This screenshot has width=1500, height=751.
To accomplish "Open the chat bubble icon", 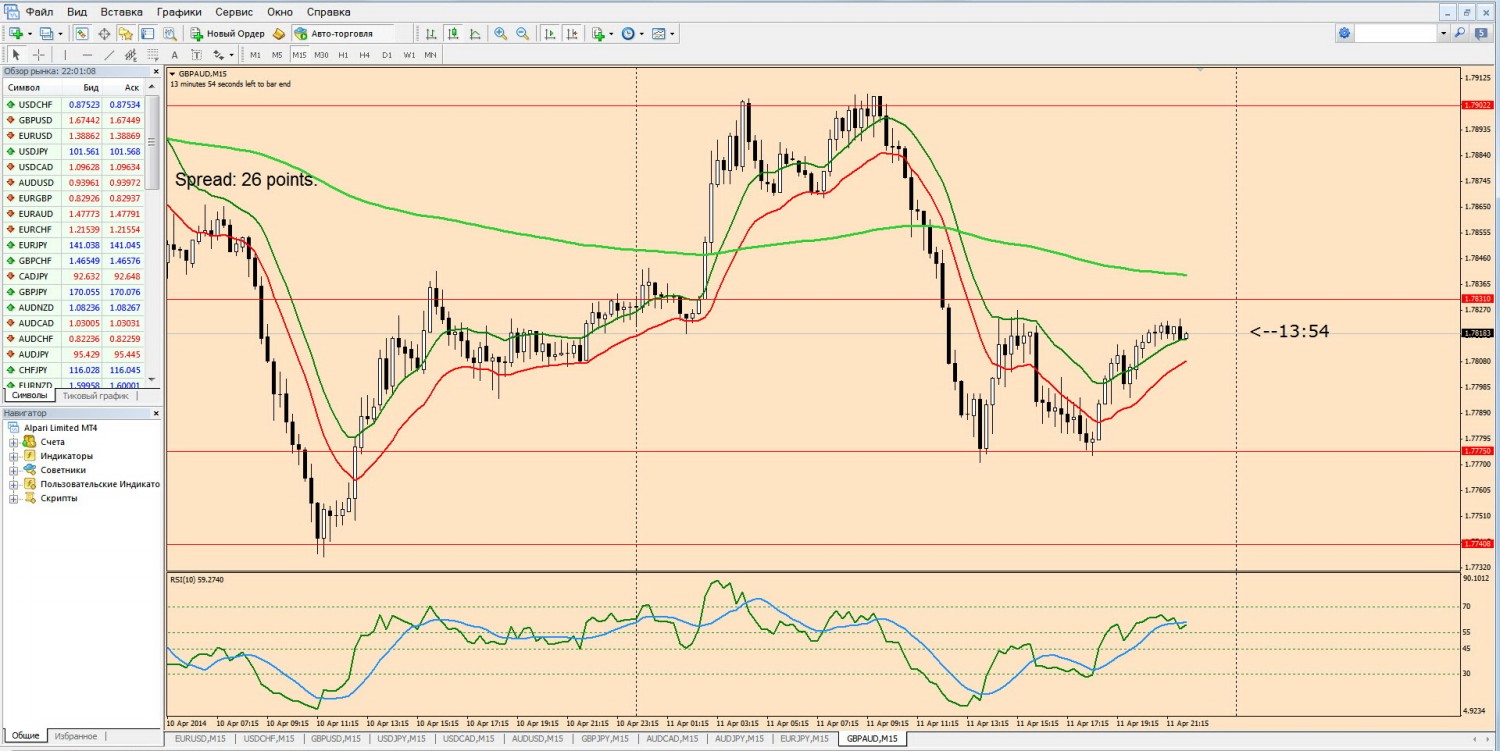I will [x=1481, y=33].
